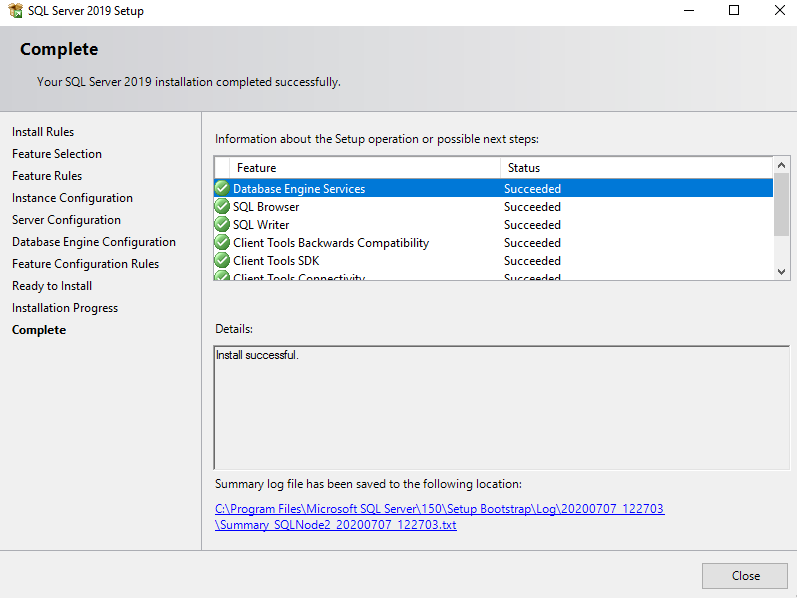Click the Database Engine Configuration step
Viewport: 797px width, 598px height.
pyautogui.click(x=94, y=242)
